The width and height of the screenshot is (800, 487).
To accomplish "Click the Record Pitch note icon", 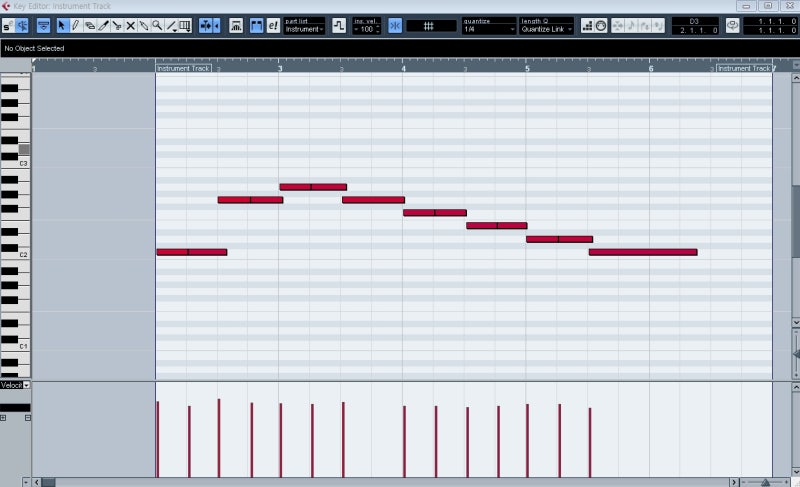I will coord(632,25).
